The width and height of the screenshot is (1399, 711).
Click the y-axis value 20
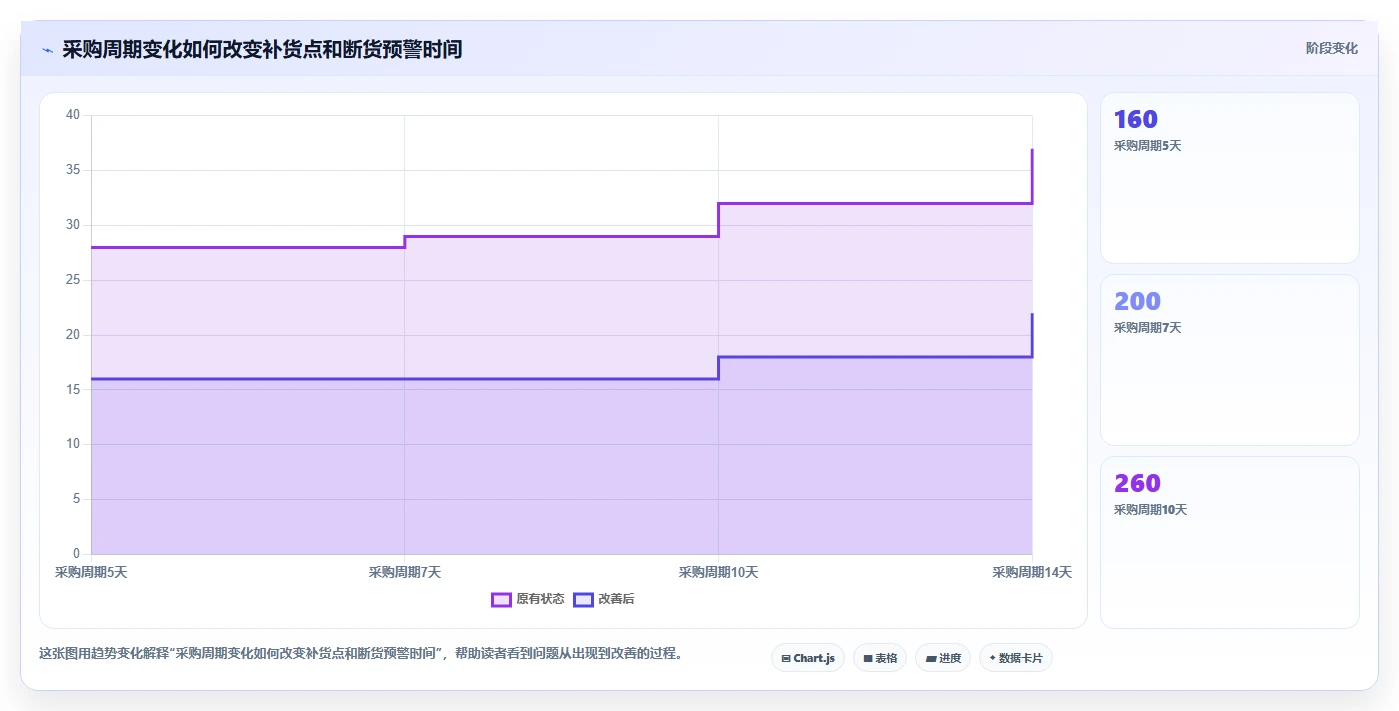coord(73,335)
